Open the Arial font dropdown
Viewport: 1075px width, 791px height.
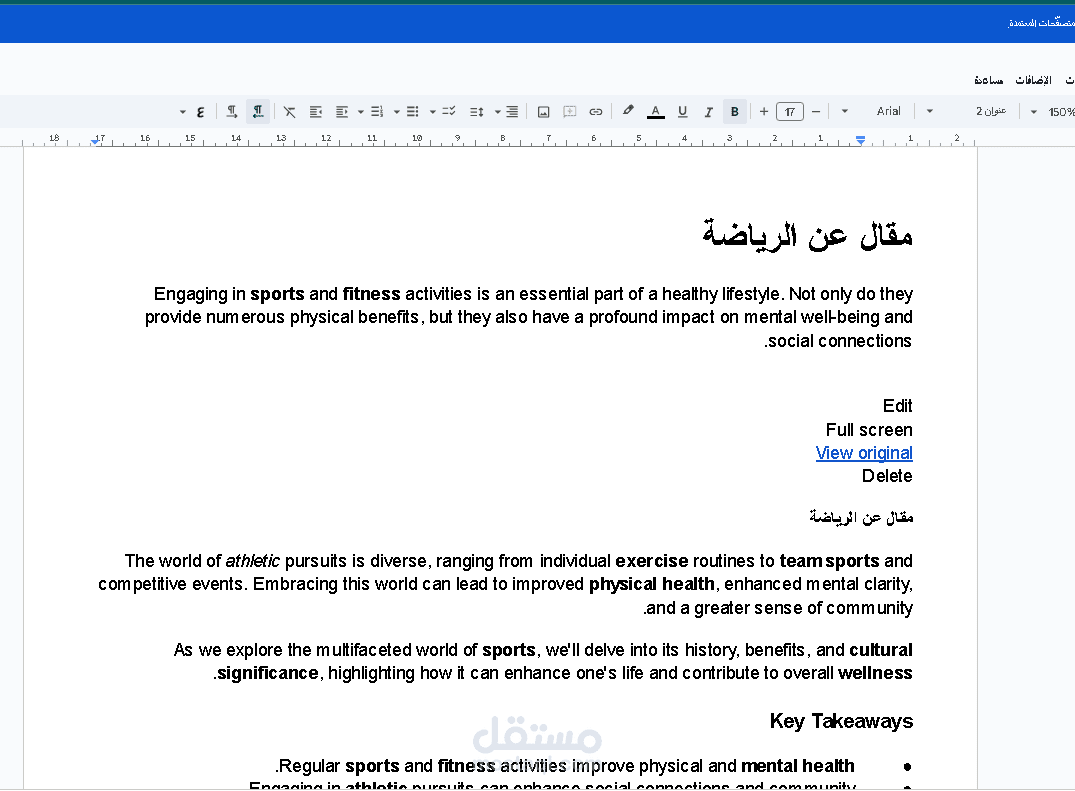click(x=889, y=111)
